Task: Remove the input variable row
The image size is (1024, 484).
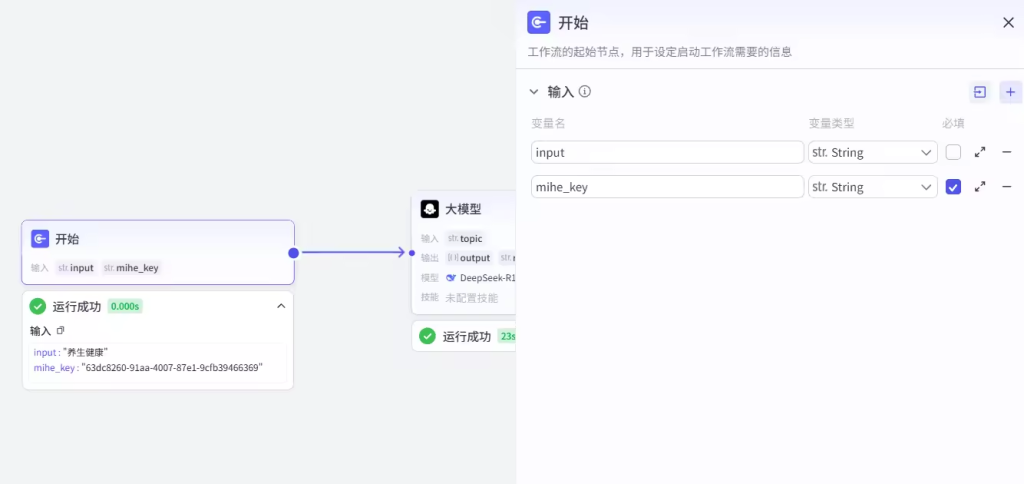Action: 1007,152
